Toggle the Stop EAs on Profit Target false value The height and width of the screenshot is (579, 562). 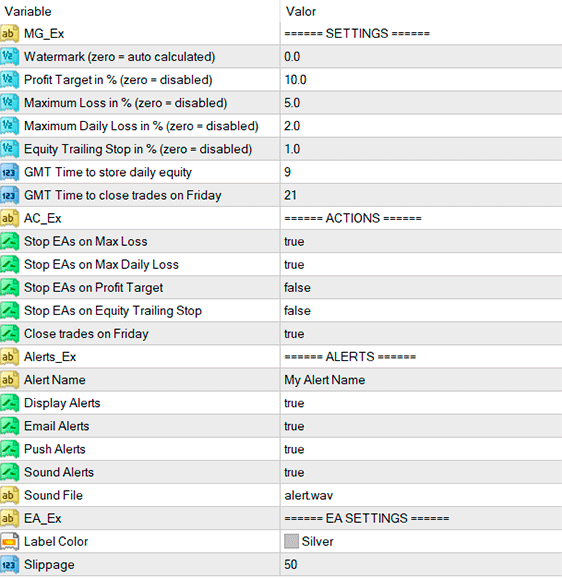point(421,288)
